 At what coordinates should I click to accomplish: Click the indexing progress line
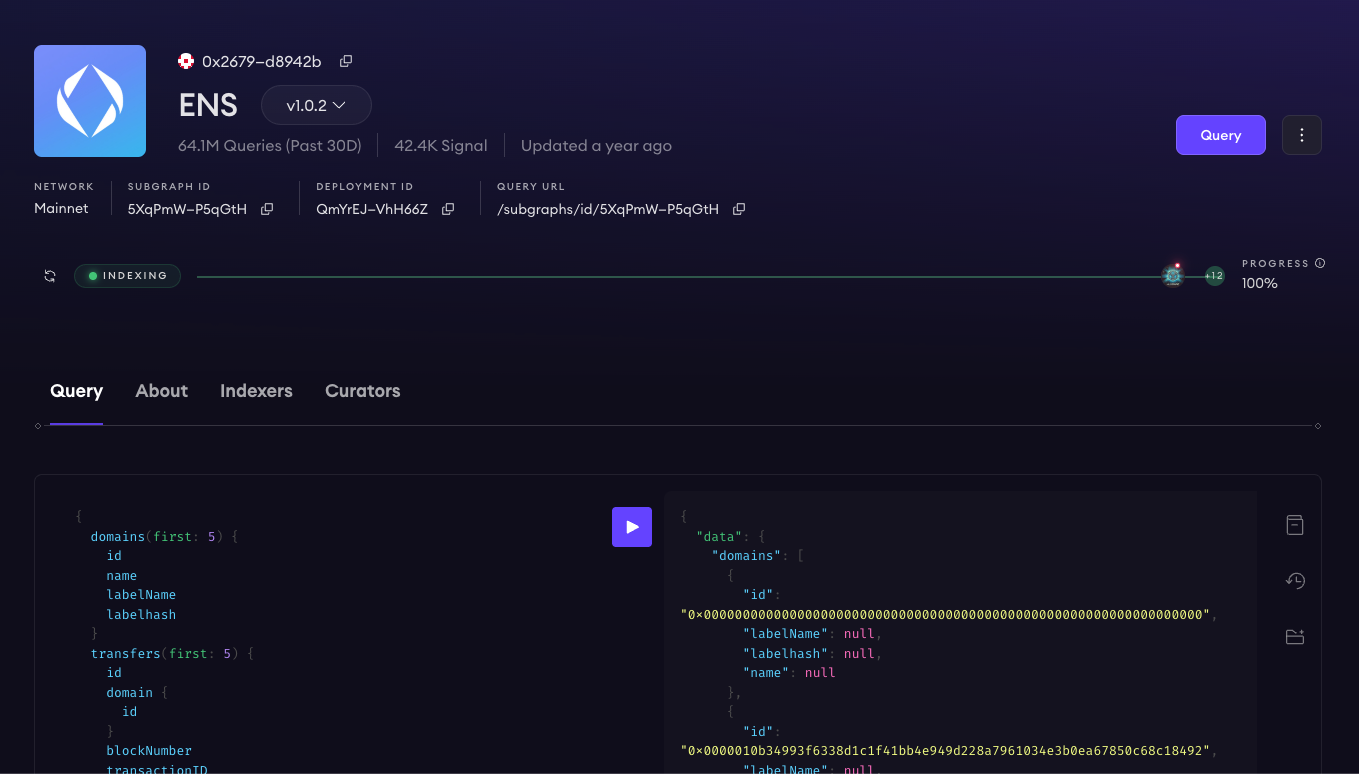pyautogui.click(x=678, y=277)
